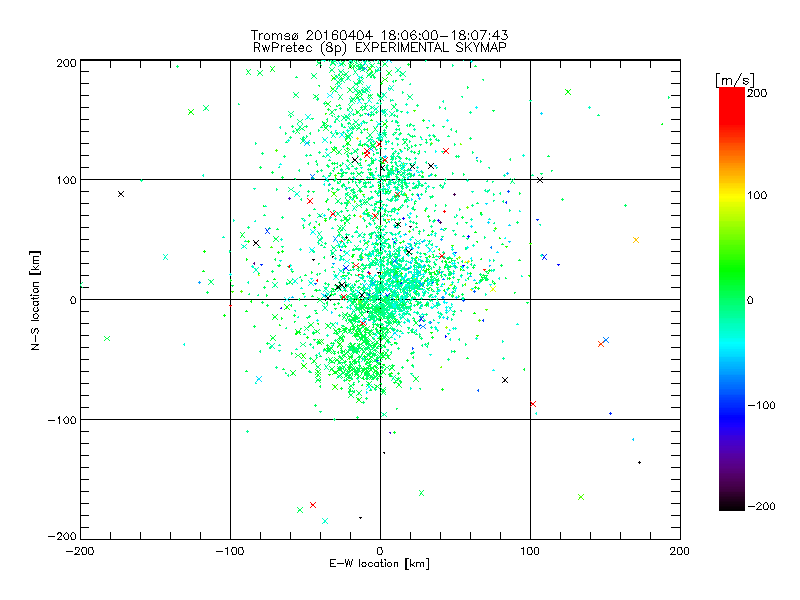The width and height of the screenshot is (800, 600).
Task: Click the 'N-S location [km]' axis label
Action: coord(35,300)
